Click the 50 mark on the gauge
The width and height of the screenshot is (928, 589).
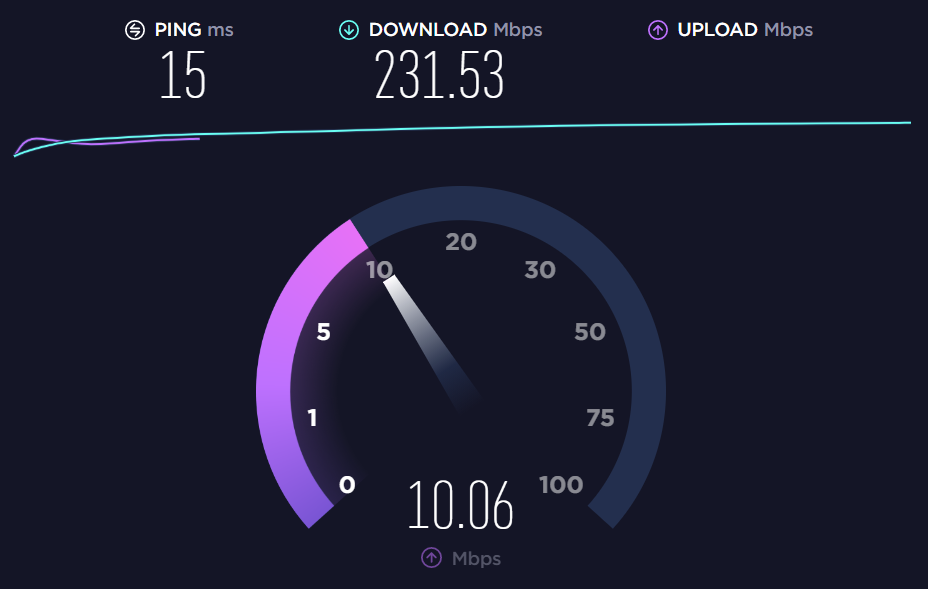coord(589,331)
